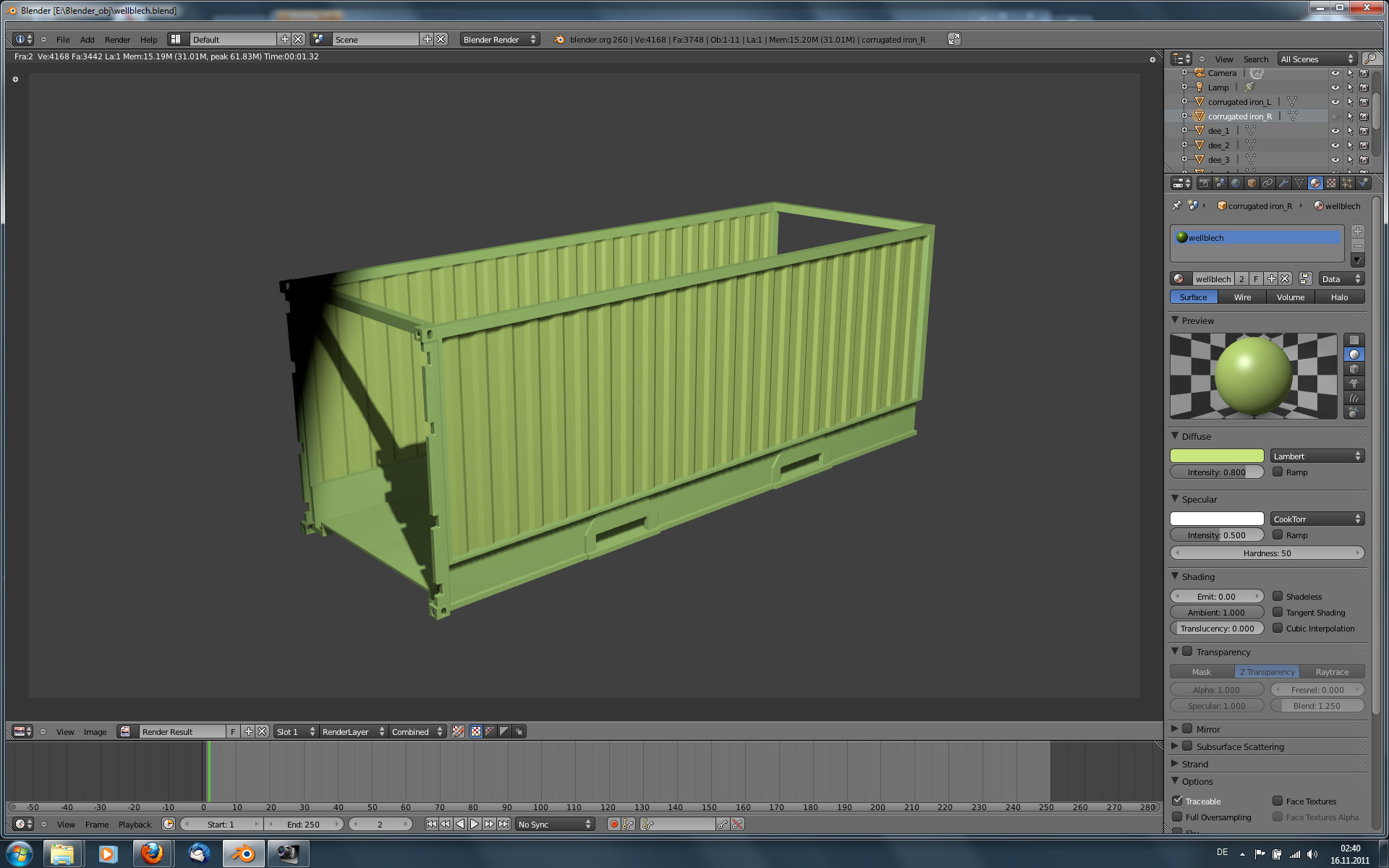Toggle visibility eye for dee_1 object
Image resolution: width=1389 pixels, height=868 pixels.
tap(1335, 131)
